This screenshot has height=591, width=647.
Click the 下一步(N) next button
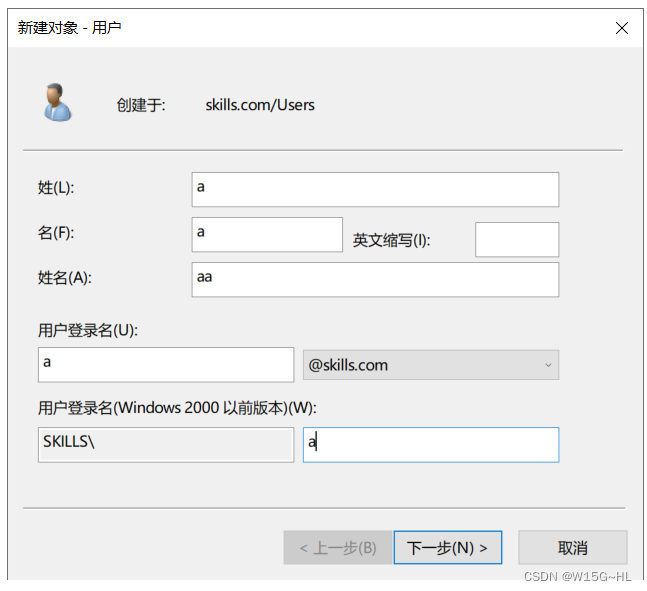click(448, 547)
